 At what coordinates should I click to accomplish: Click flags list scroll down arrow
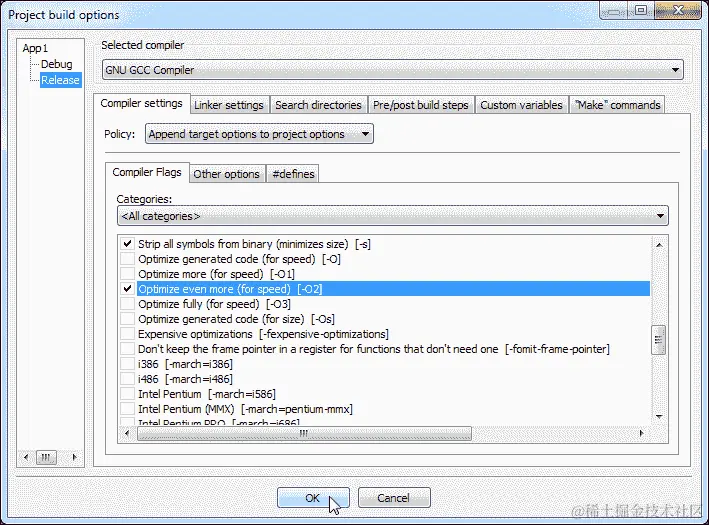pyautogui.click(x=659, y=416)
